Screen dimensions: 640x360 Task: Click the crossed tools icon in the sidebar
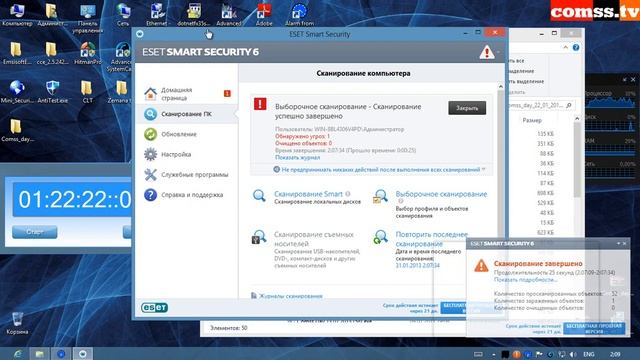click(x=150, y=174)
